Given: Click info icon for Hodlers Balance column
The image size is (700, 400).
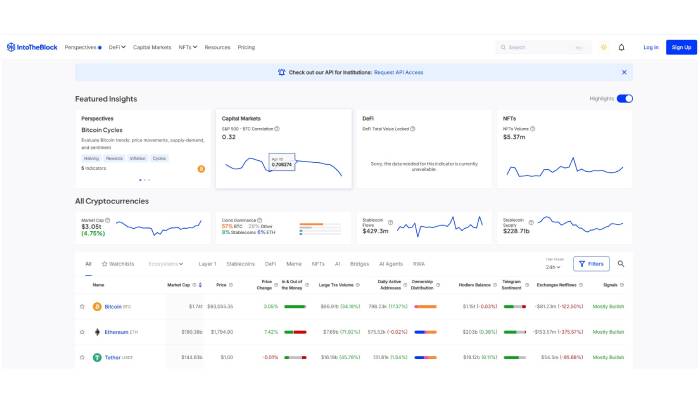Looking at the screenshot, I should pyautogui.click(x=495, y=285).
